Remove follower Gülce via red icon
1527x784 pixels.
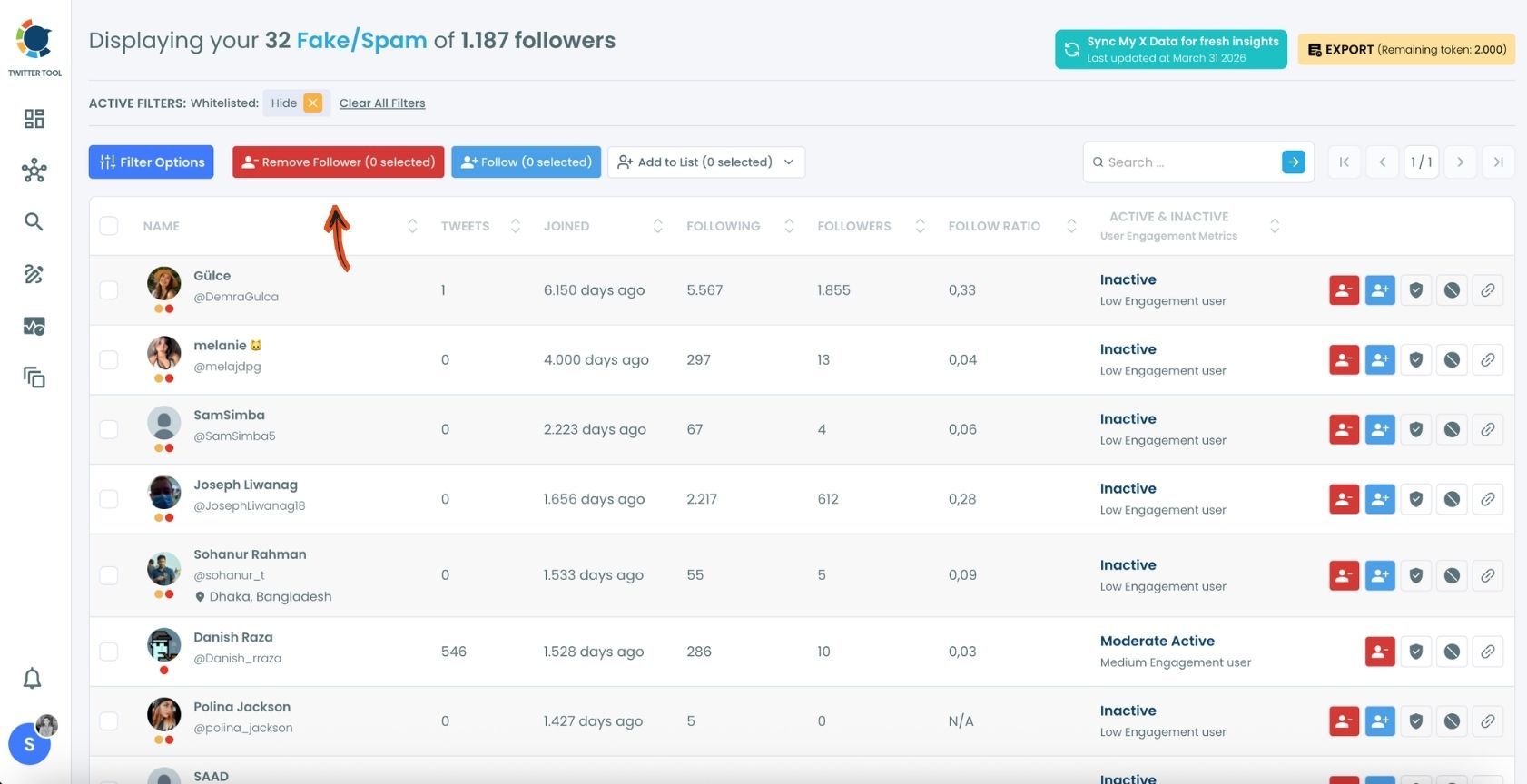[x=1344, y=290]
